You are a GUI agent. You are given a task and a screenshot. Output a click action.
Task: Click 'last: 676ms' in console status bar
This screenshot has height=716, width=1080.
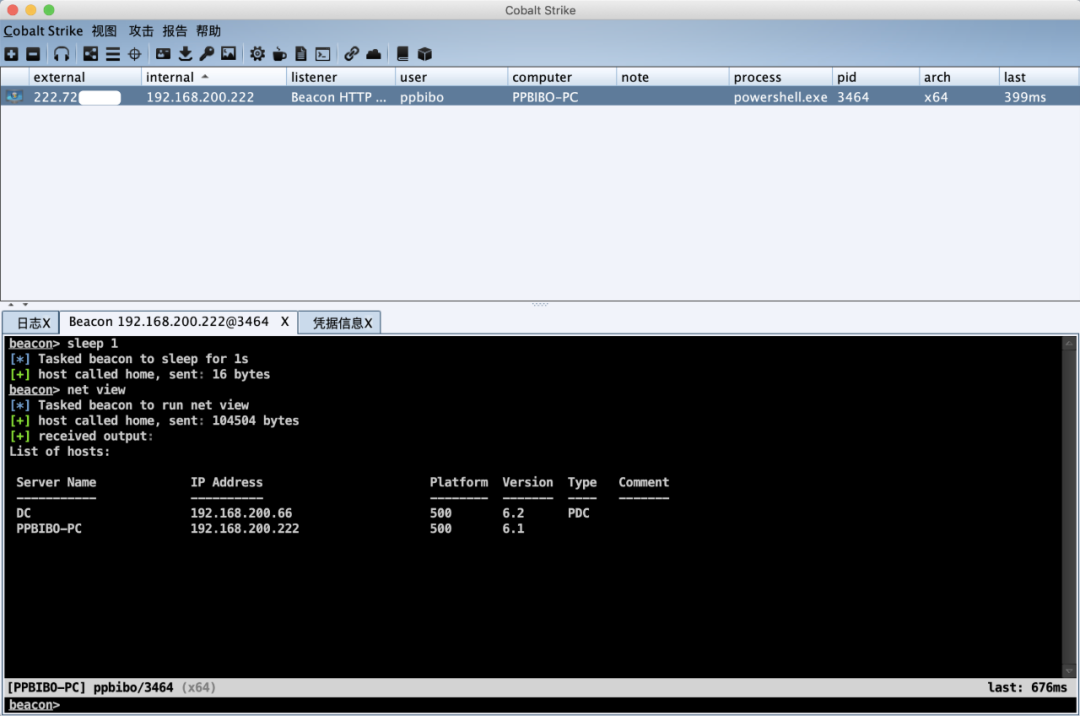tap(1027, 687)
